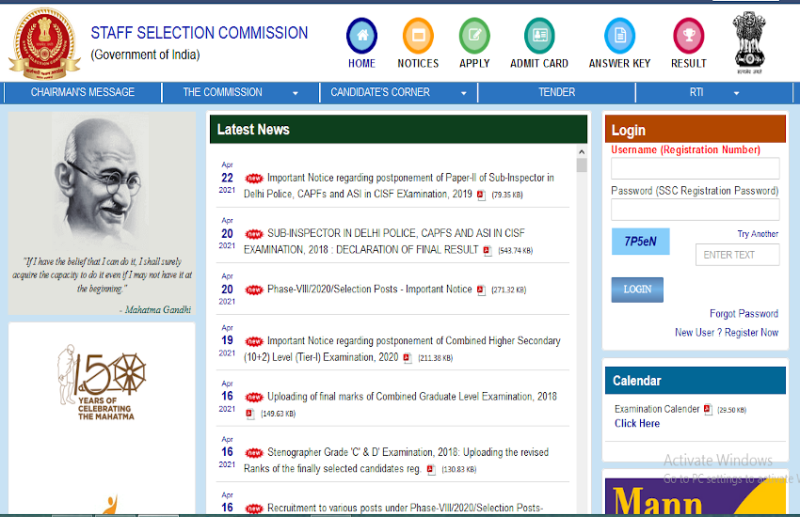800x517 pixels.
Task: Click the Forgot Password link
Action: [x=743, y=313]
